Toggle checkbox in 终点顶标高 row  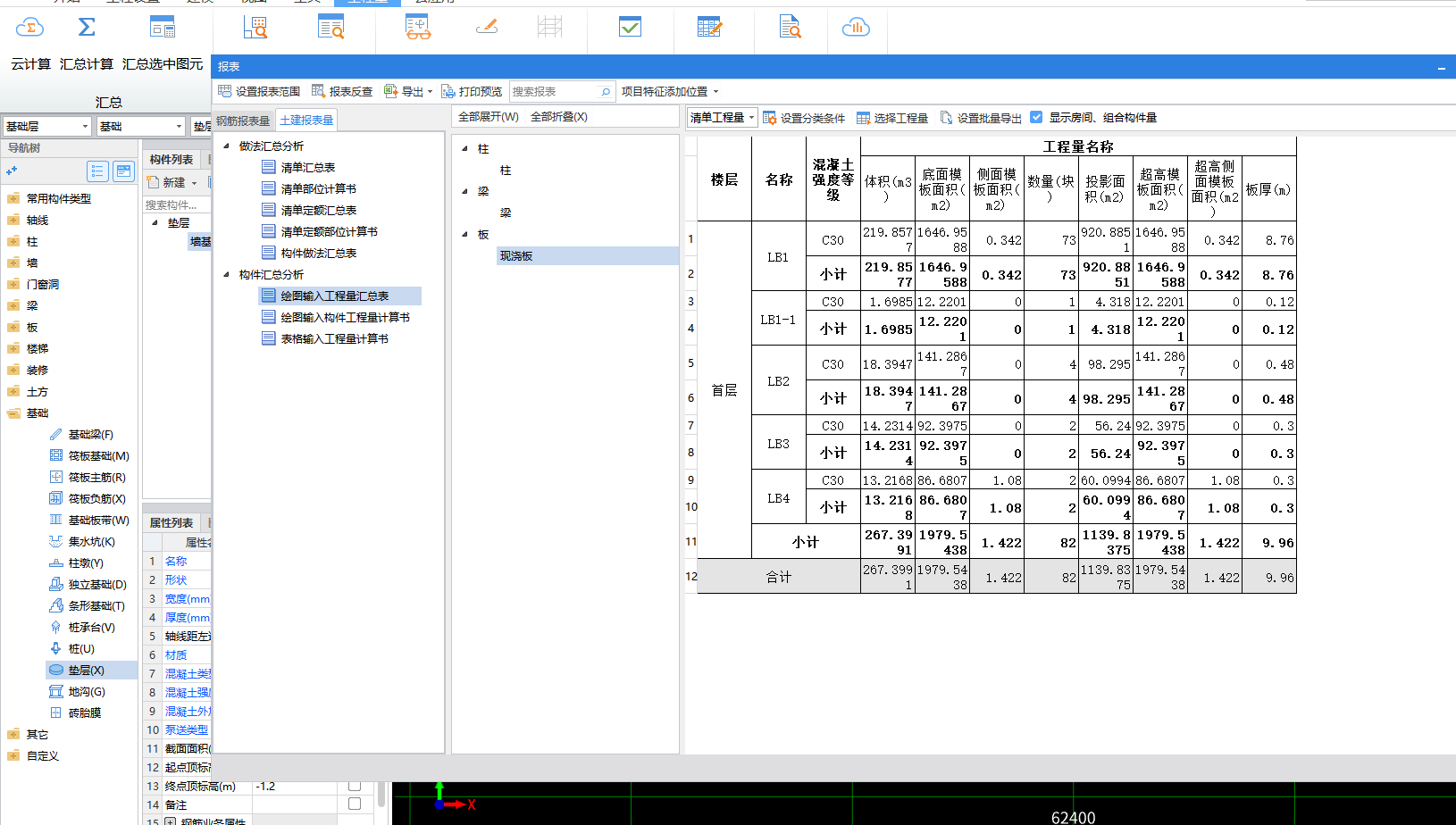click(355, 786)
